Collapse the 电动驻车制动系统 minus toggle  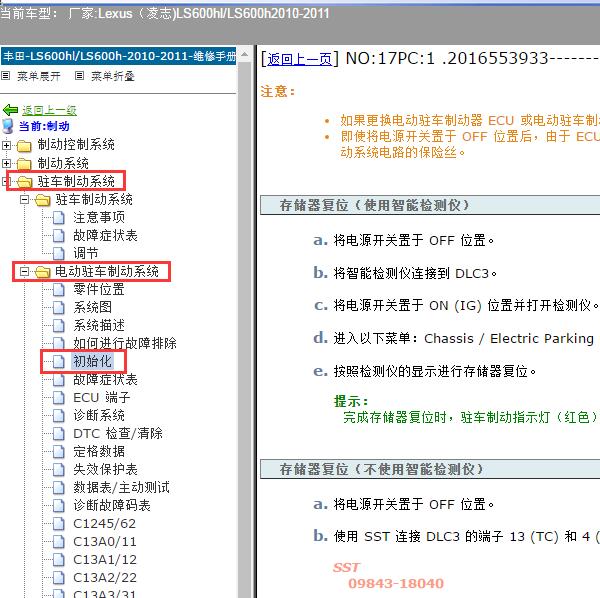point(24,271)
